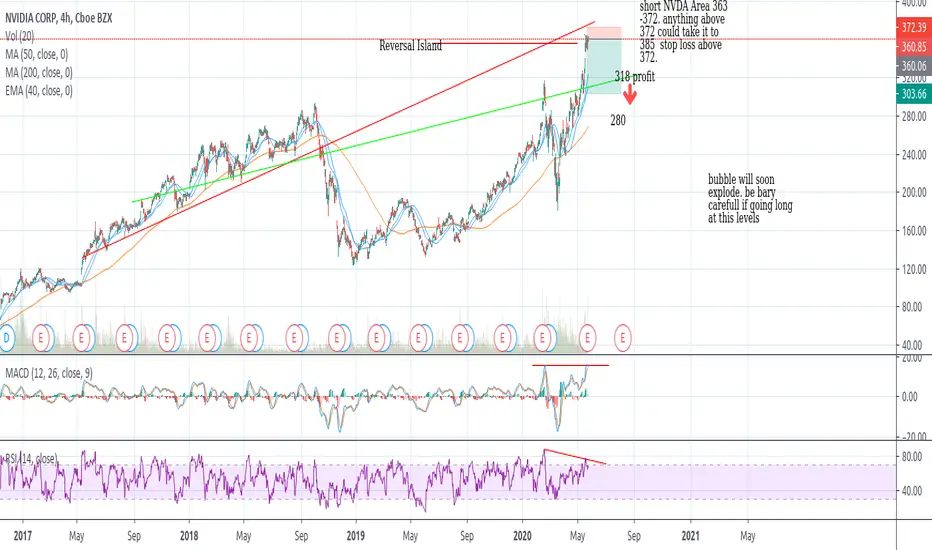
Task: Select the red stop zone of short position
Action: (604, 33)
